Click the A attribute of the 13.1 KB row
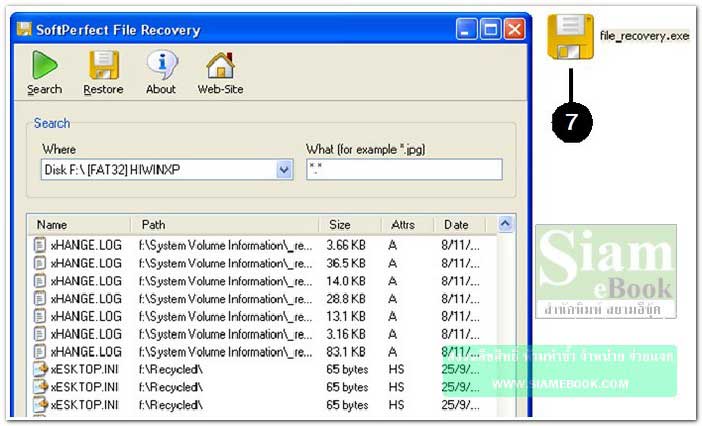Viewport: 702px width, 426px height. tap(393, 316)
